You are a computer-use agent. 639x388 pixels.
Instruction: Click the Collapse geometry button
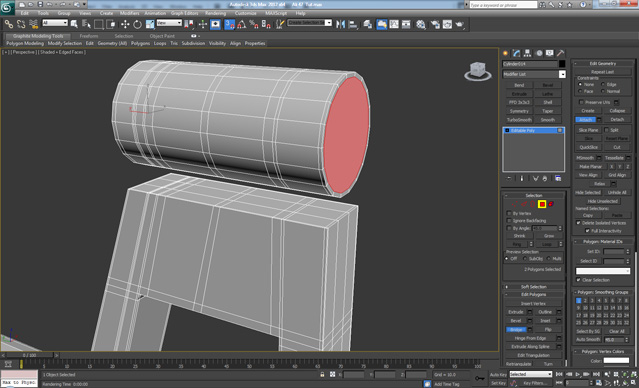click(617, 111)
